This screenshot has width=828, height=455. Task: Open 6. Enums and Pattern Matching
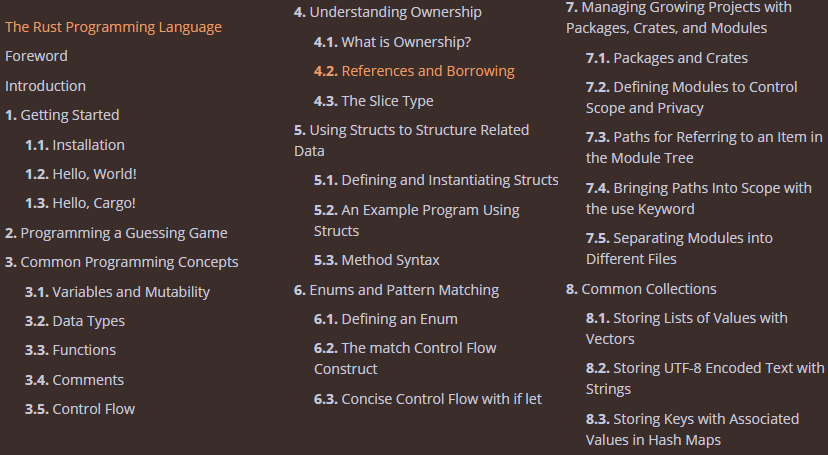pyautogui.click(x=397, y=290)
